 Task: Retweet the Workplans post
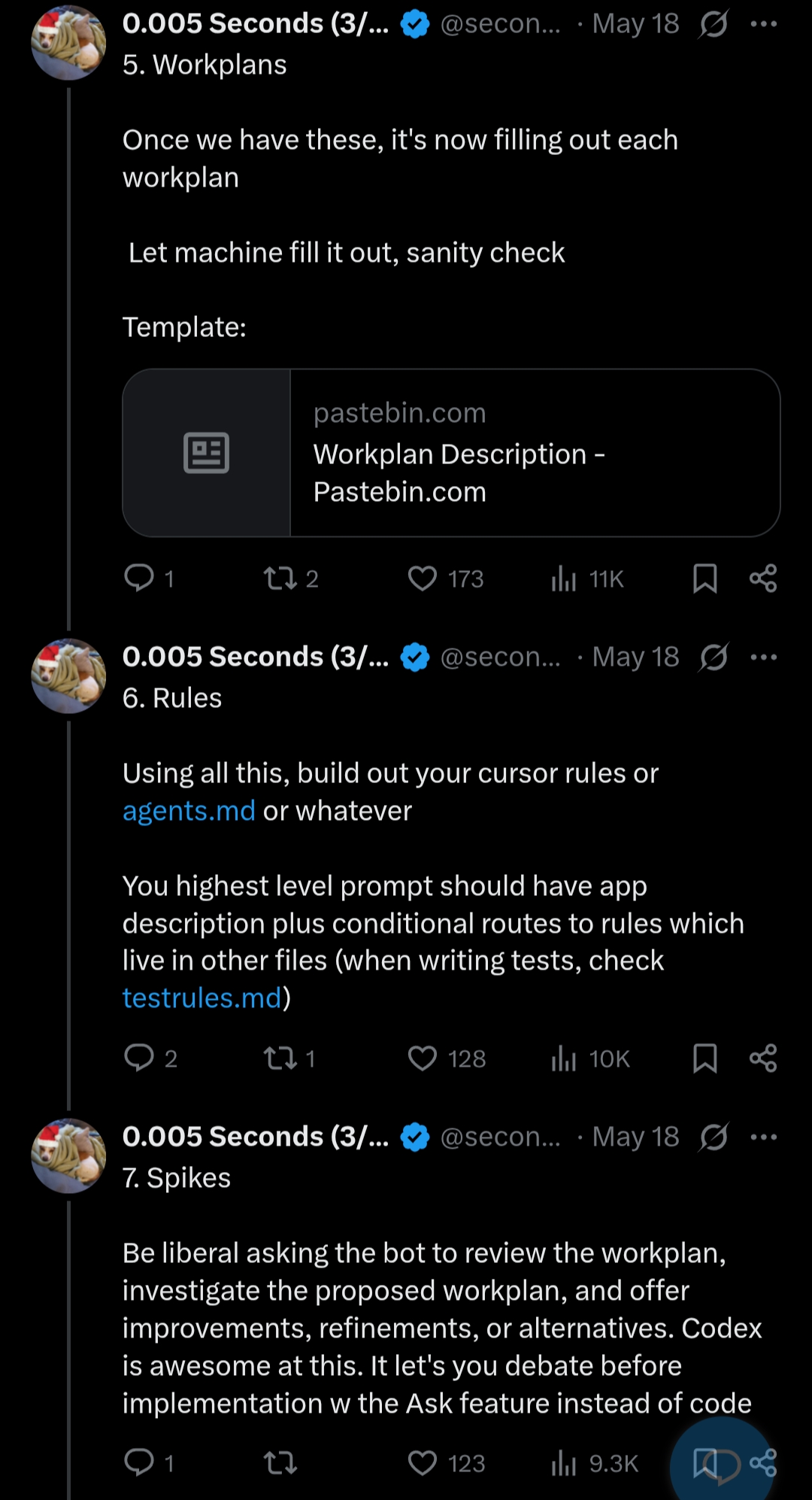(280, 578)
